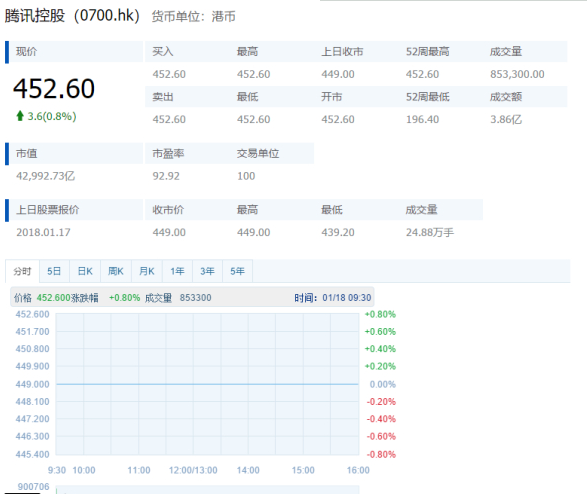Show the 1年 one-year chart

pos(177,271)
